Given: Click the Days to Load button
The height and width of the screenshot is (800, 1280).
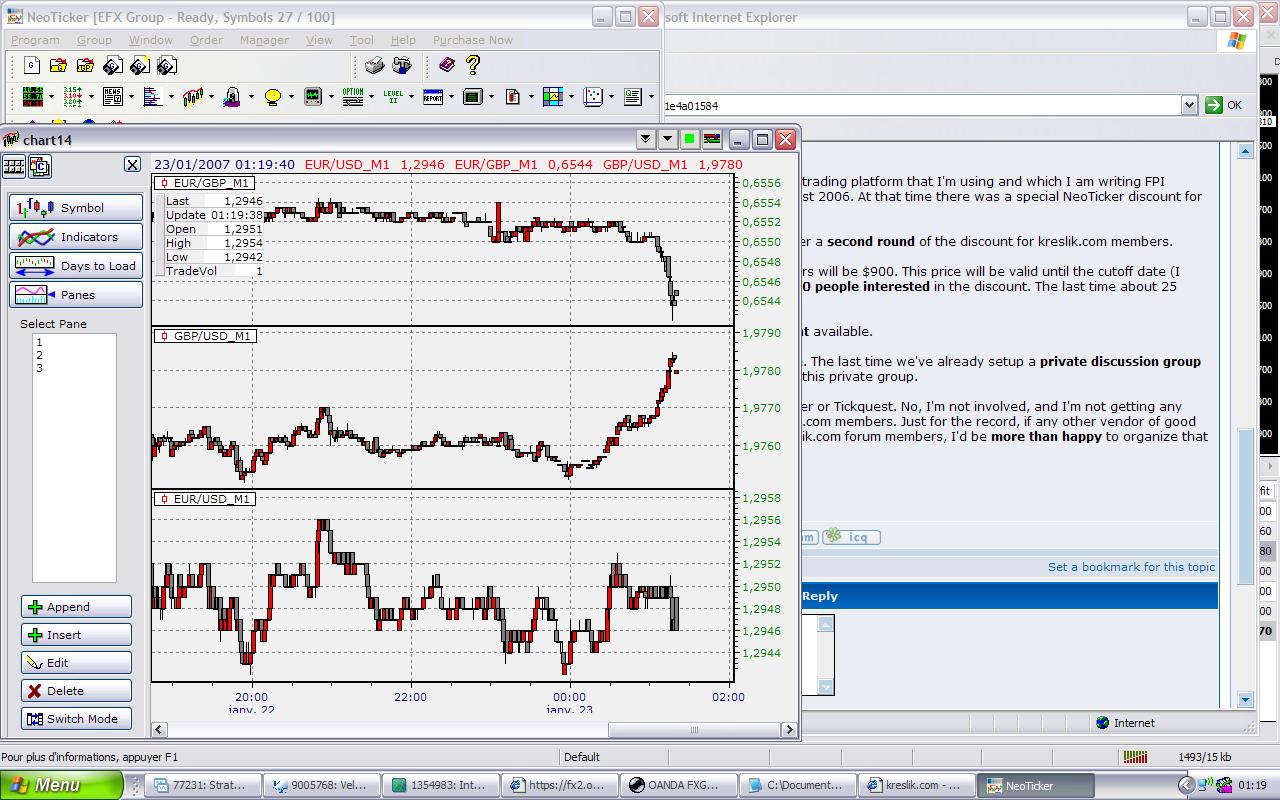Looking at the screenshot, I should click(76, 266).
